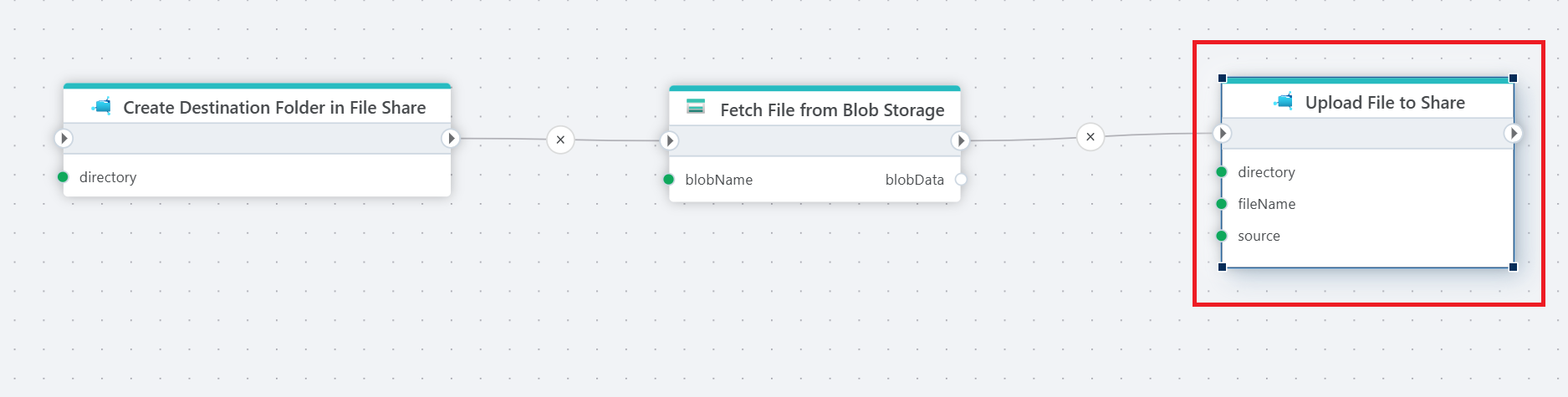Click input flow arrow of Create Destination Folder

(x=64, y=138)
